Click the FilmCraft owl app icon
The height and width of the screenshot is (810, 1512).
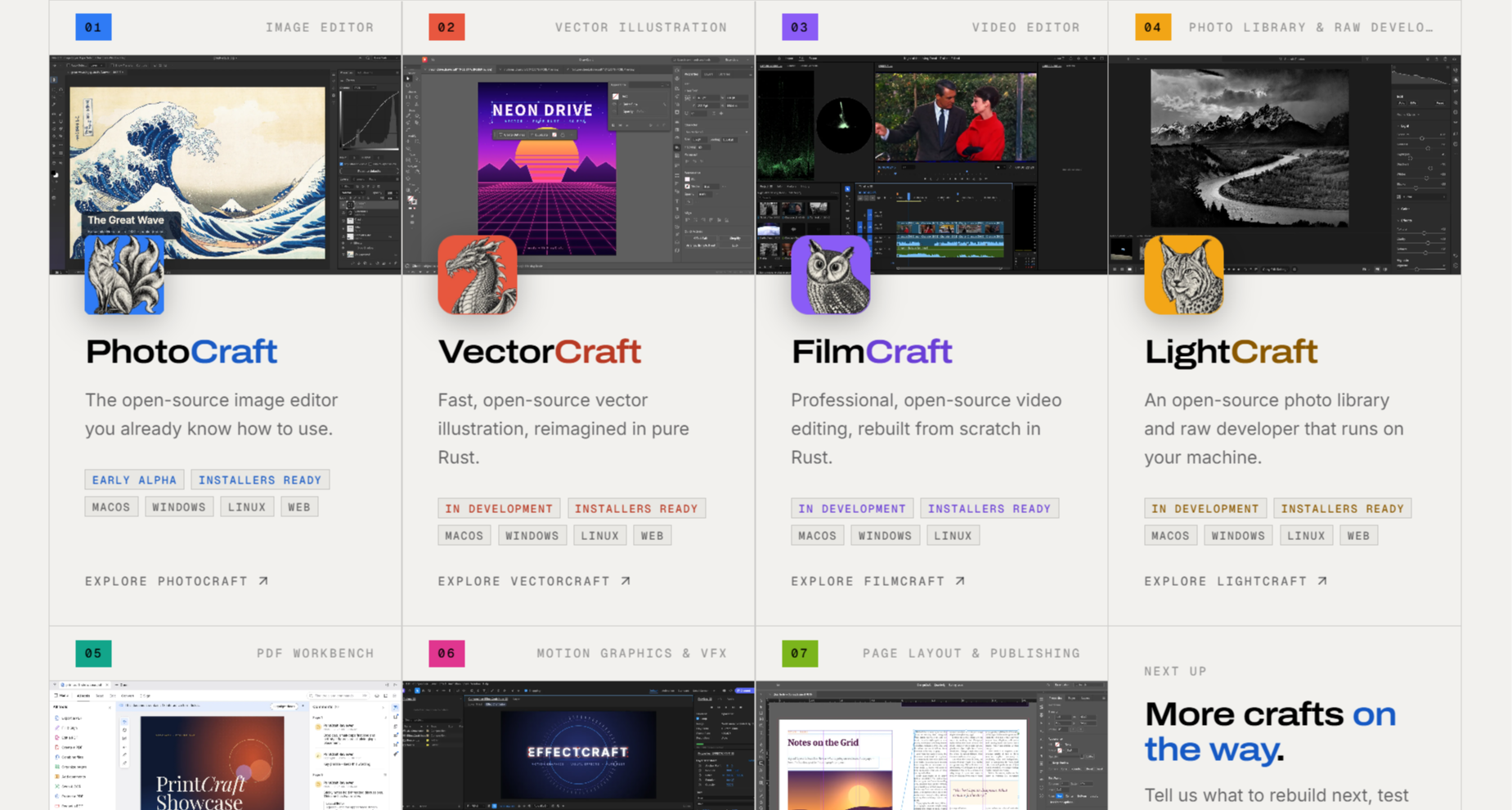(831, 275)
